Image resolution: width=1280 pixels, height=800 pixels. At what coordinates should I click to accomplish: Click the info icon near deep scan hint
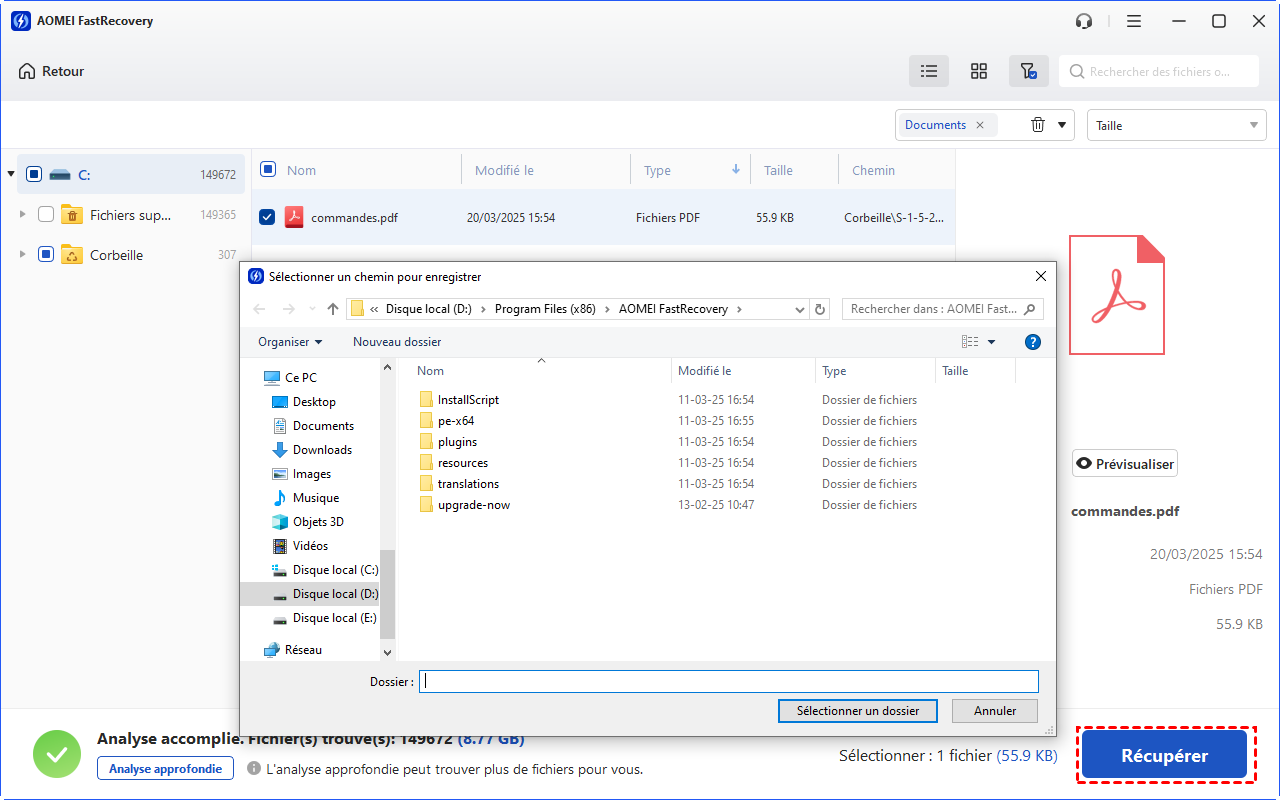pos(254,769)
